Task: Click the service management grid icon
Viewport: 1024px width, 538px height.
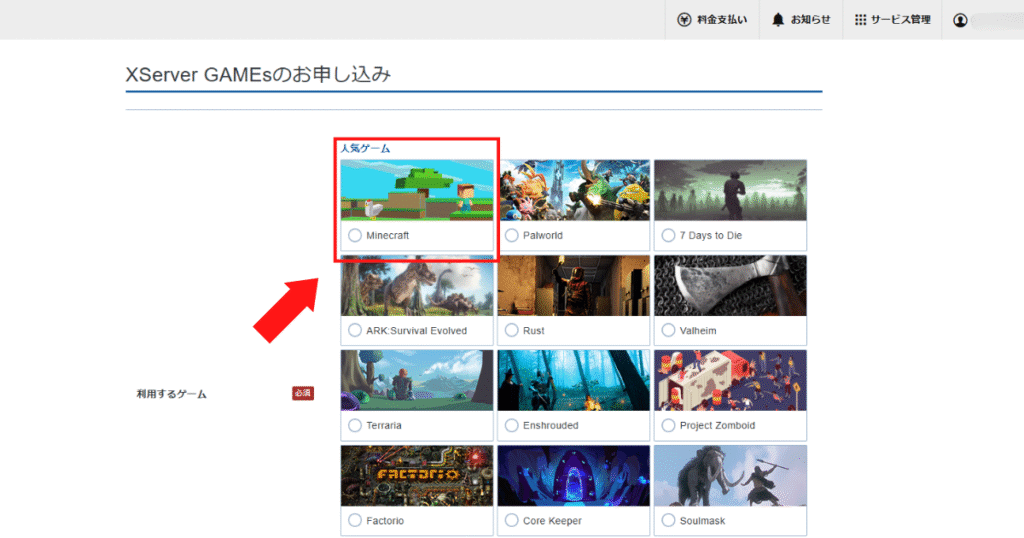Action: point(860,20)
